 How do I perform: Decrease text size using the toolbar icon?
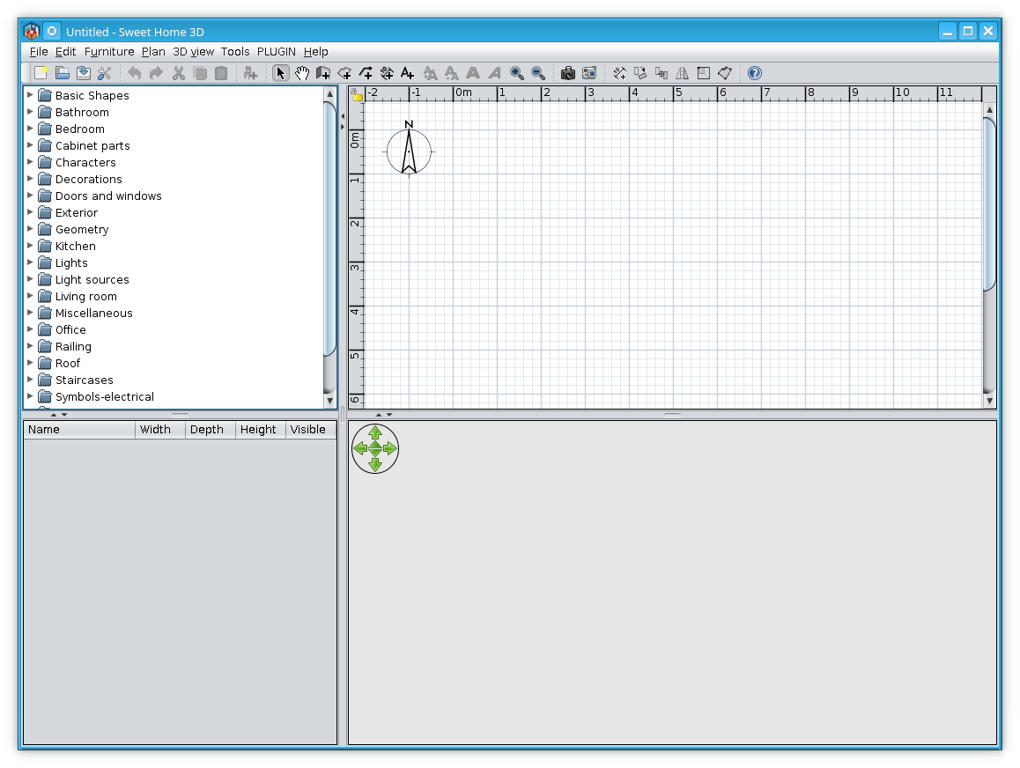tap(451, 73)
